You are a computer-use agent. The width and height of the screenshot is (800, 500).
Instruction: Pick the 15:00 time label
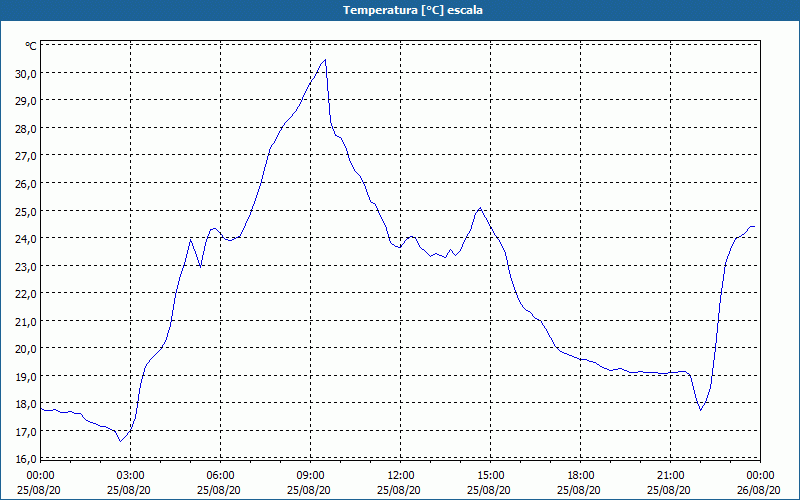tap(490, 476)
